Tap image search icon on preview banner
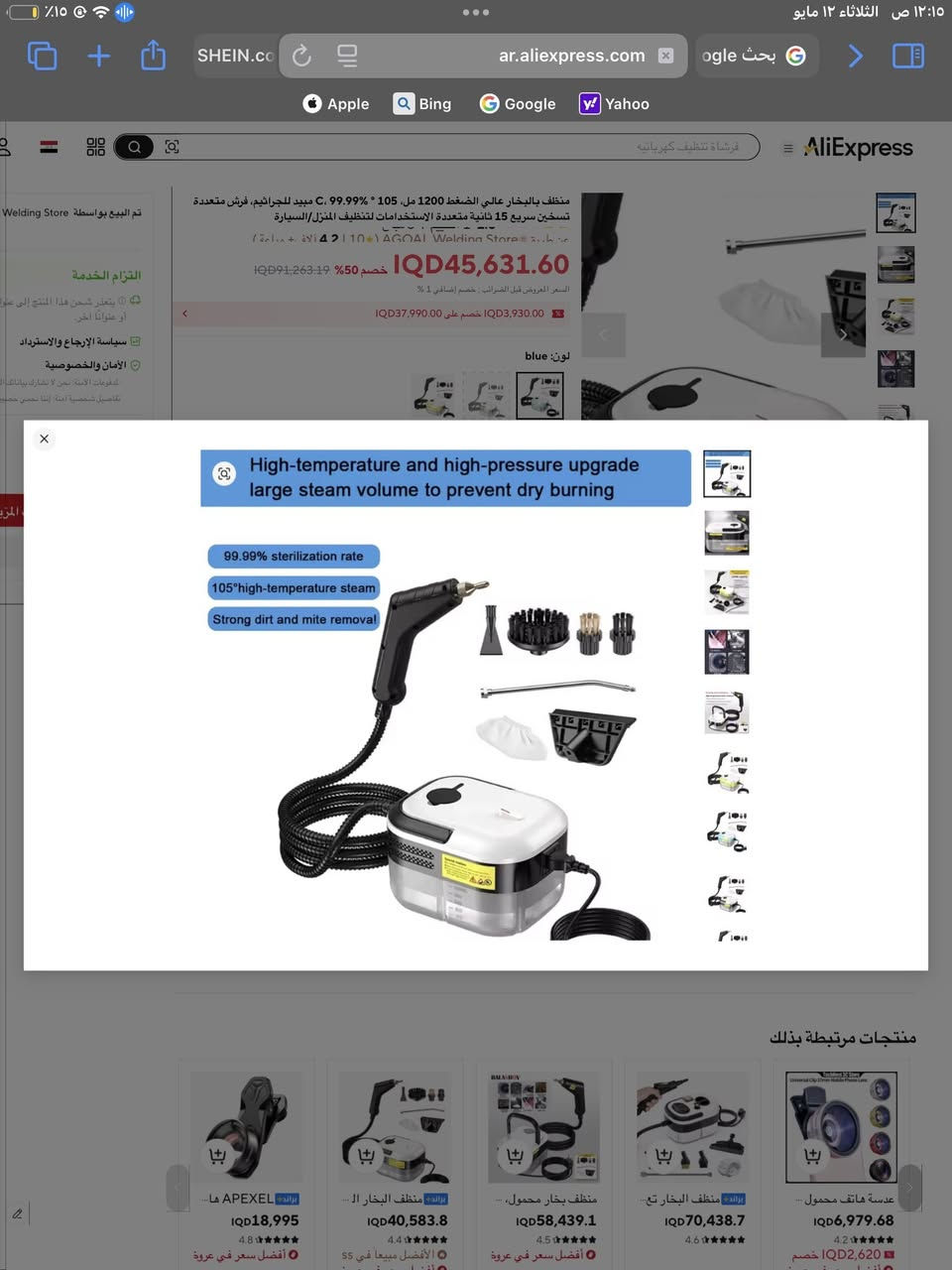 point(224,474)
